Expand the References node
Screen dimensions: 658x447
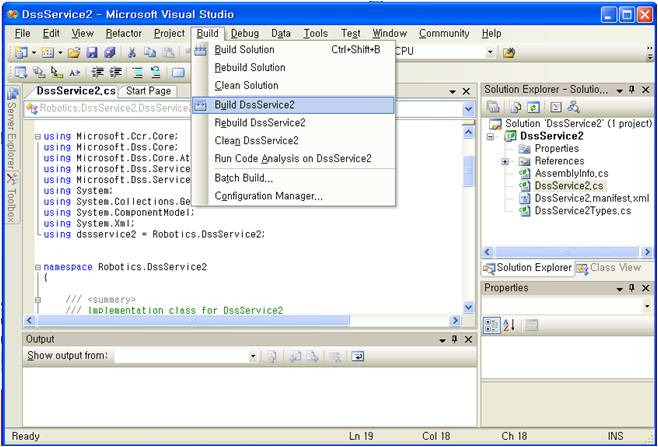click(x=505, y=161)
